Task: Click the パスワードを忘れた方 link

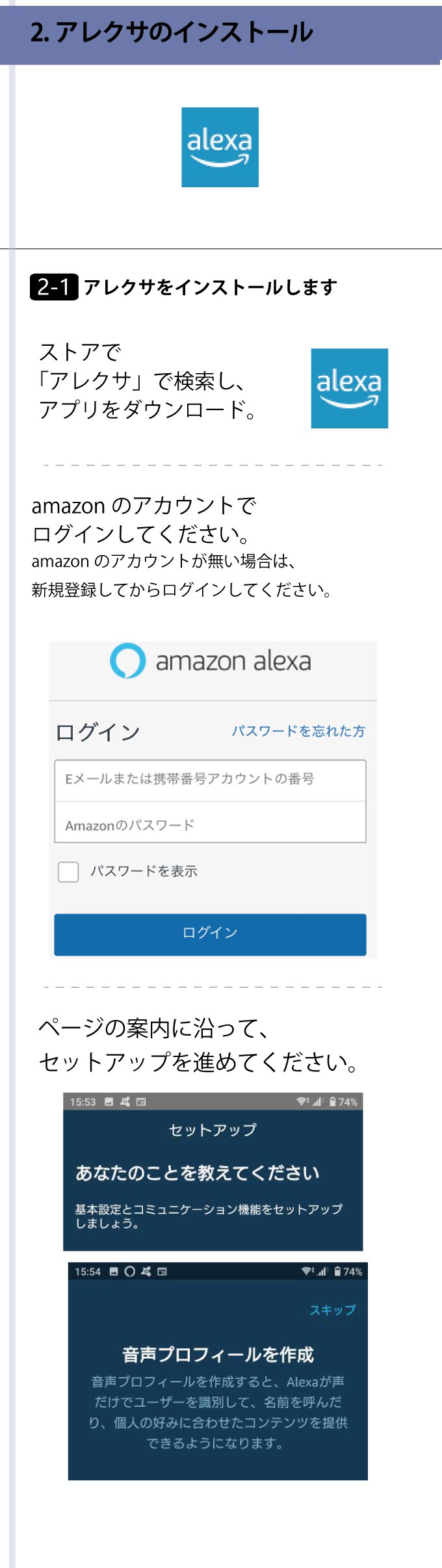Action: pyautogui.click(x=298, y=731)
